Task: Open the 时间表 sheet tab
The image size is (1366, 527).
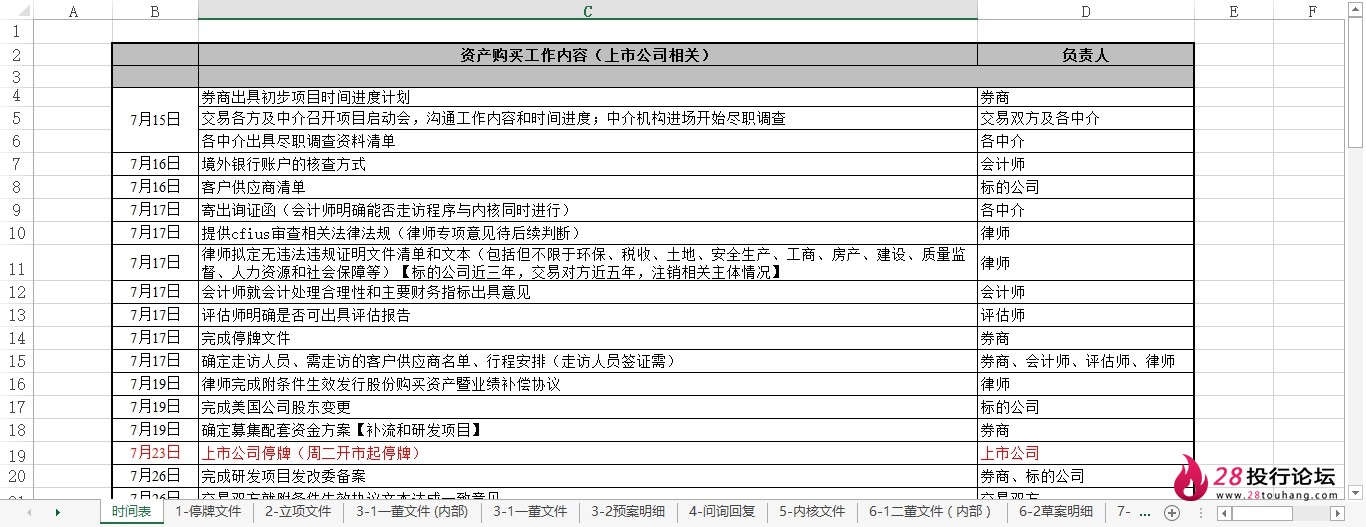Action: coord(132,511)
